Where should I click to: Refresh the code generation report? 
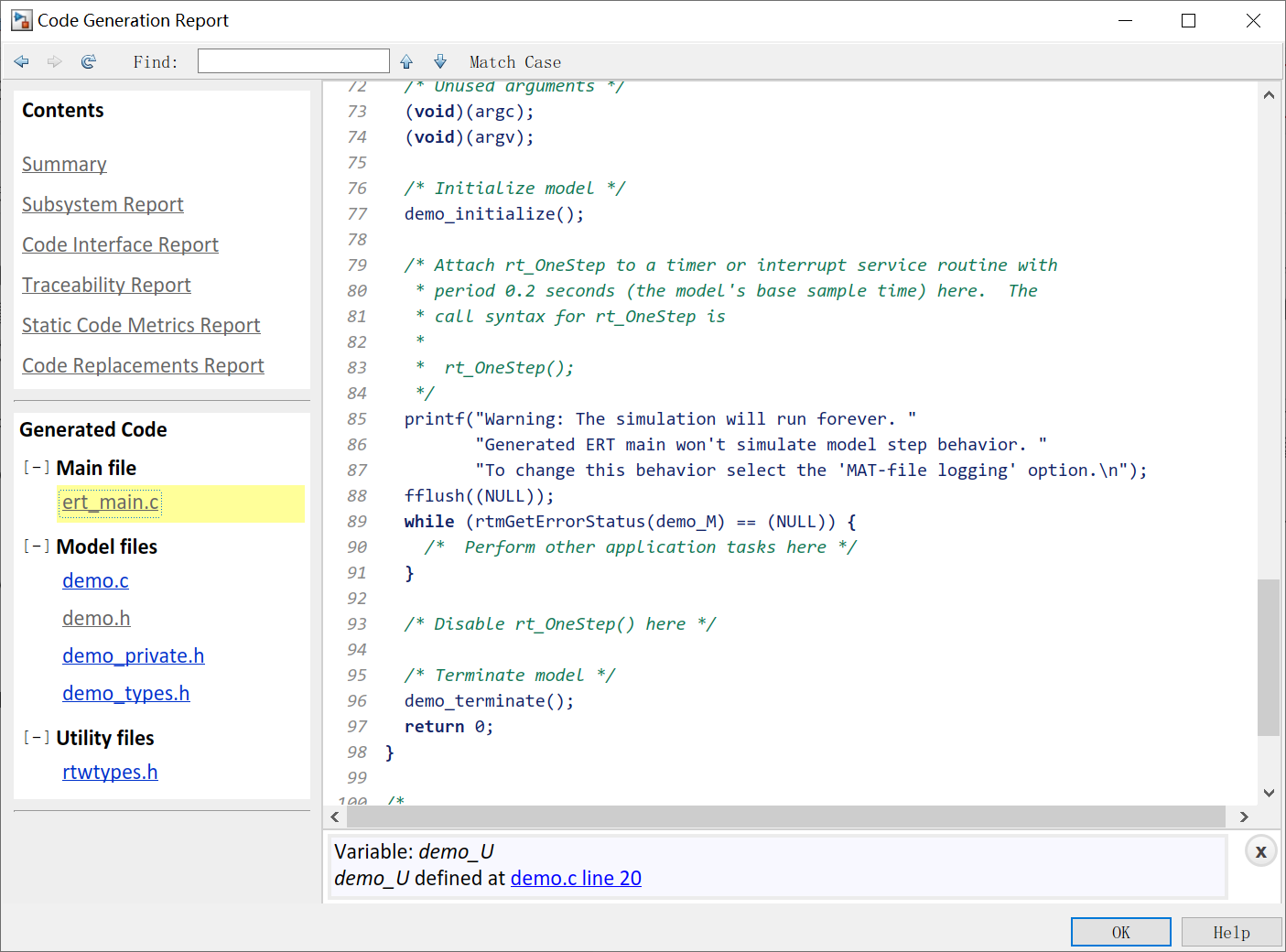pyautogui.click(x=88, y=61)
